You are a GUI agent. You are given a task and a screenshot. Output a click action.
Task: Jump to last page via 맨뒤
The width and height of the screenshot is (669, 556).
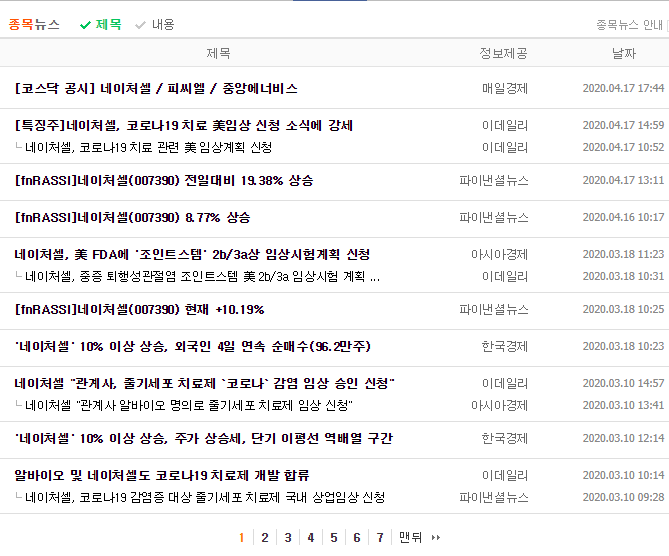pyautogui.click(x=410, y=538)
